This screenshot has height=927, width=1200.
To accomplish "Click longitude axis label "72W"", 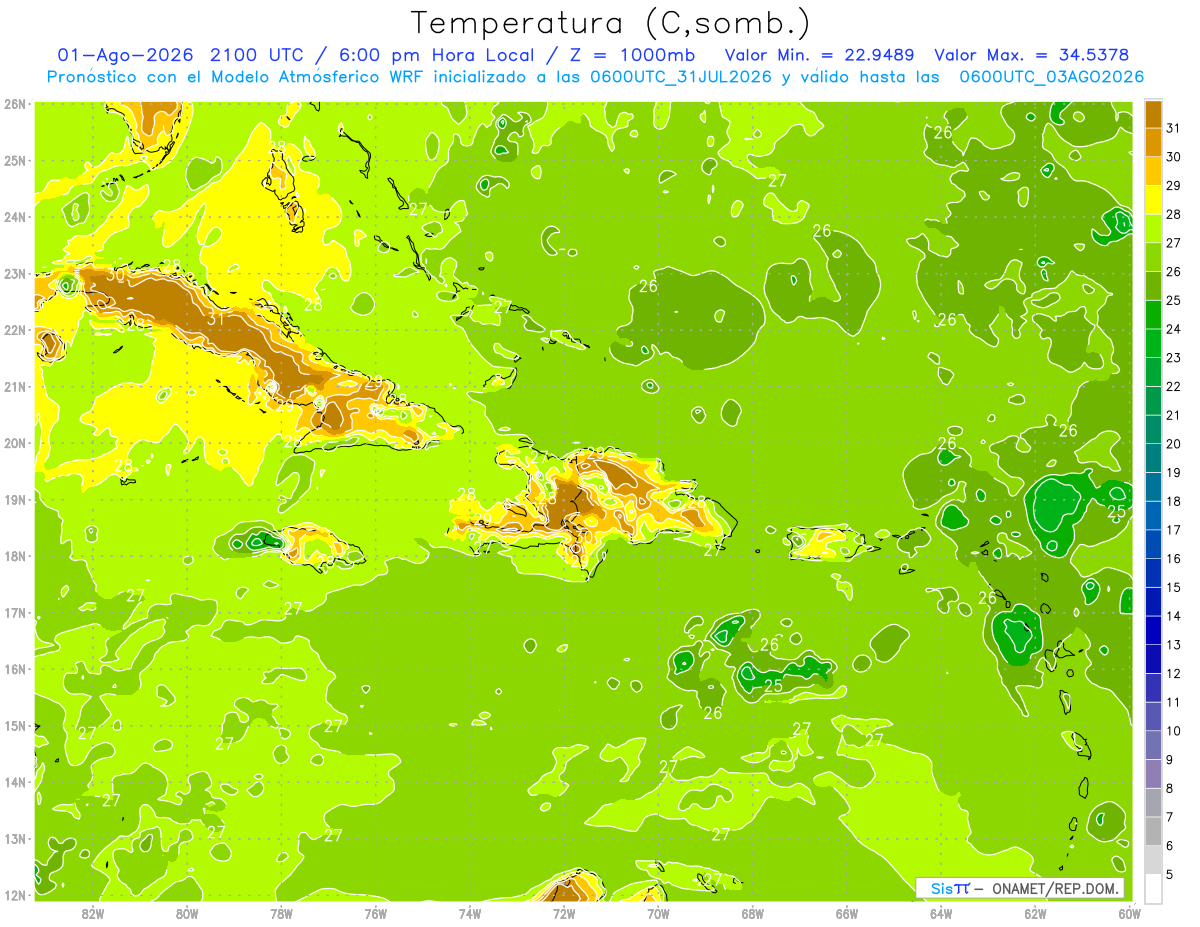I will tap(564, 912).
